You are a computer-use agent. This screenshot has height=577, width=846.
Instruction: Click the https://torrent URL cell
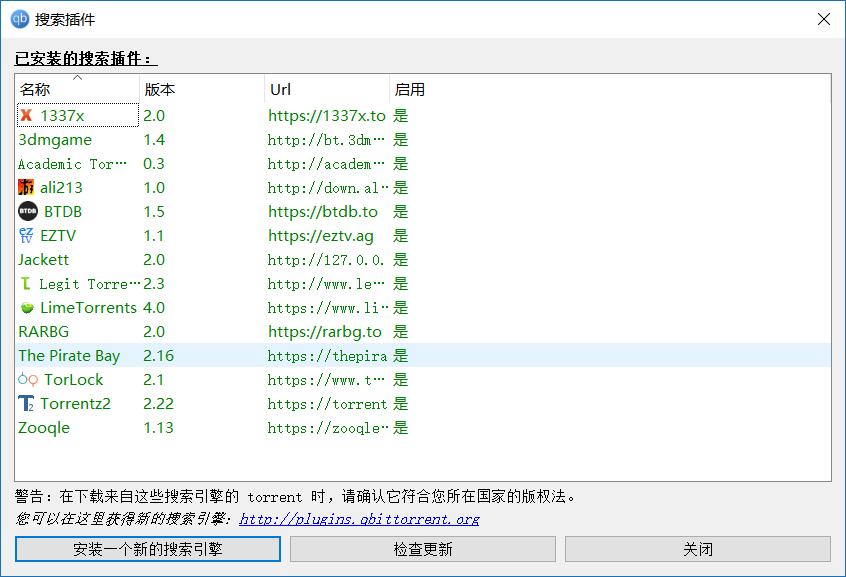click(x=327, y=404)
